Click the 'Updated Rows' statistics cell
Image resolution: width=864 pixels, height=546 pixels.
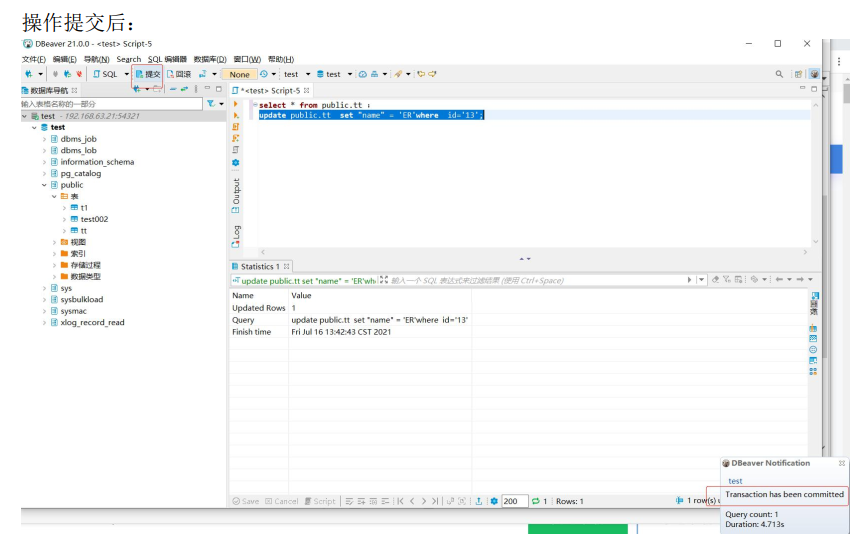pos(258,308)
